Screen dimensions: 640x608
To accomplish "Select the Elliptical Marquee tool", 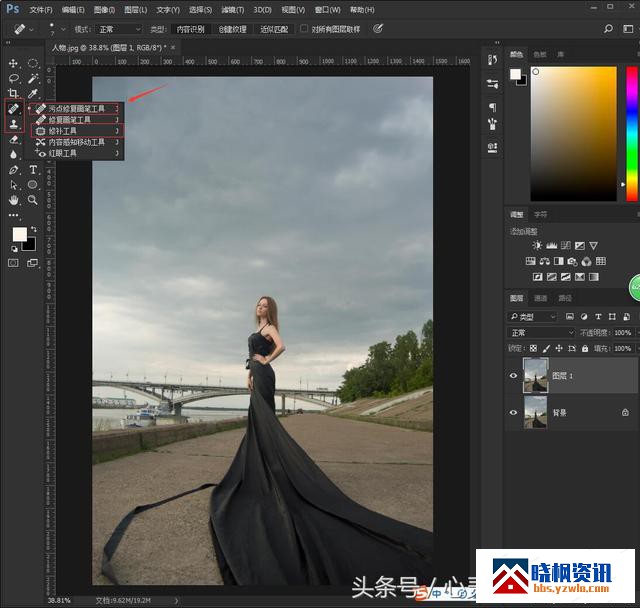I will 33,63.
